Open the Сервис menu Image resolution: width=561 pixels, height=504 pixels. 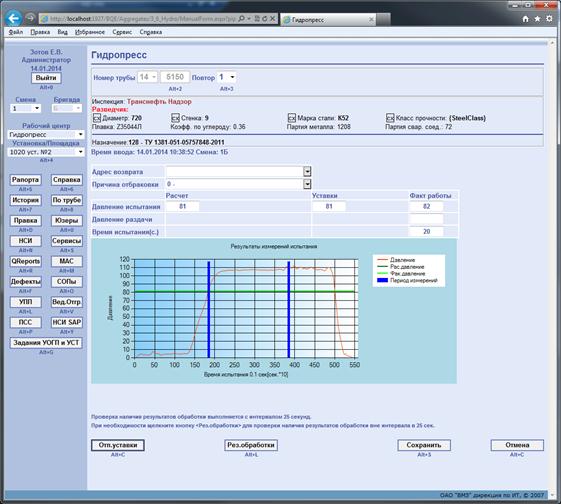click(122, 32)
